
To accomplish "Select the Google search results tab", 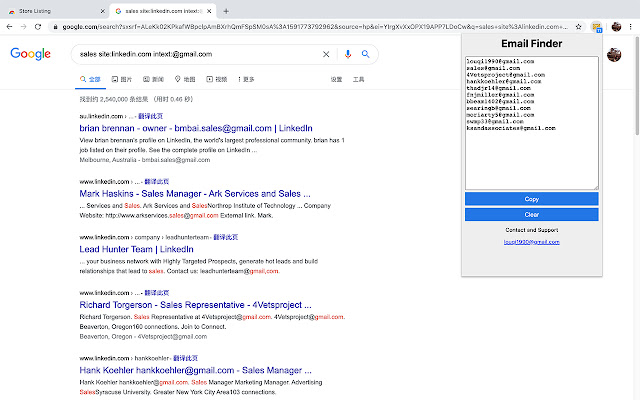I will (x=162, y=11).
